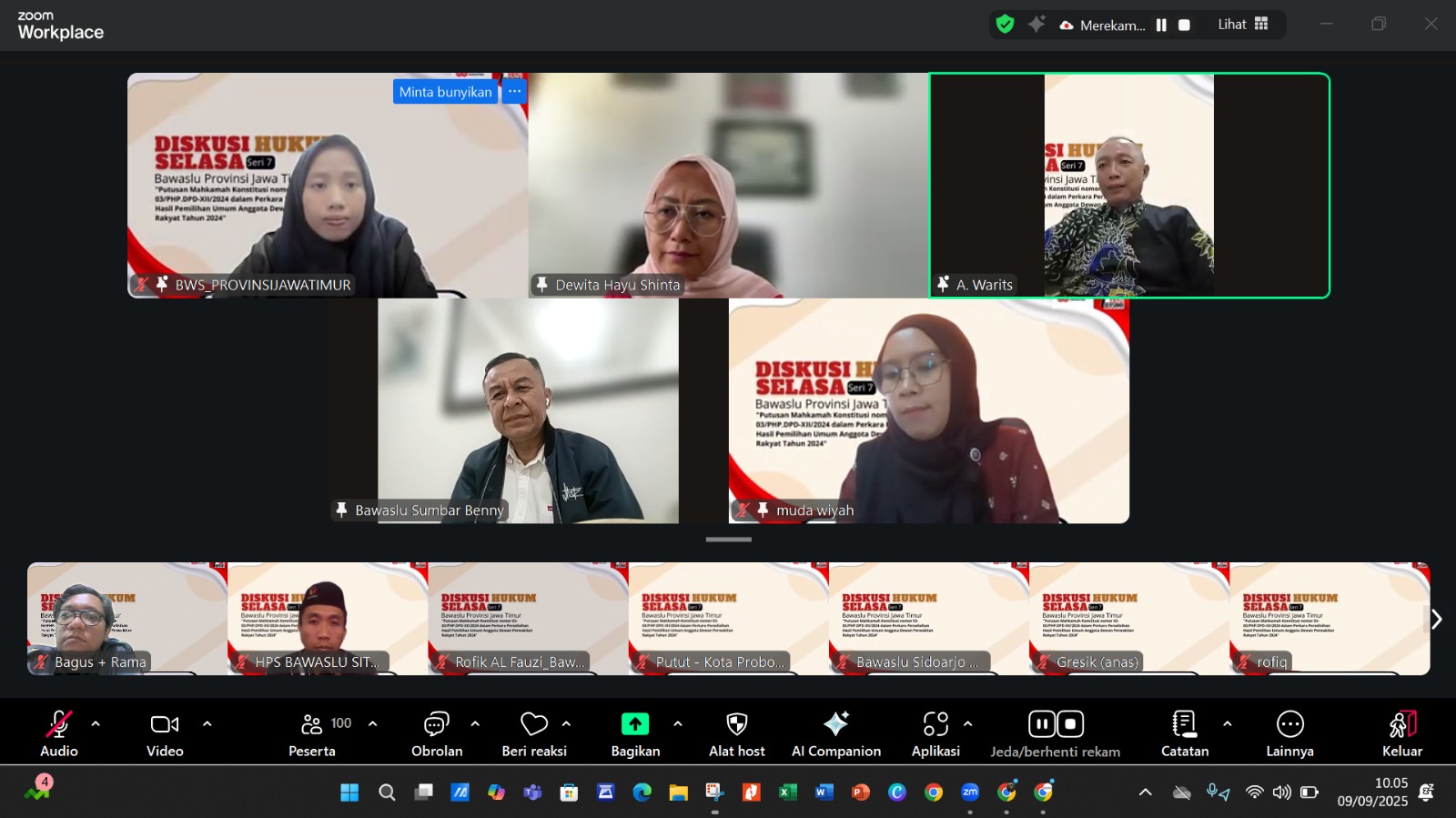
Task: Show next page of participant thumbnails
Action: (1436, 620)
